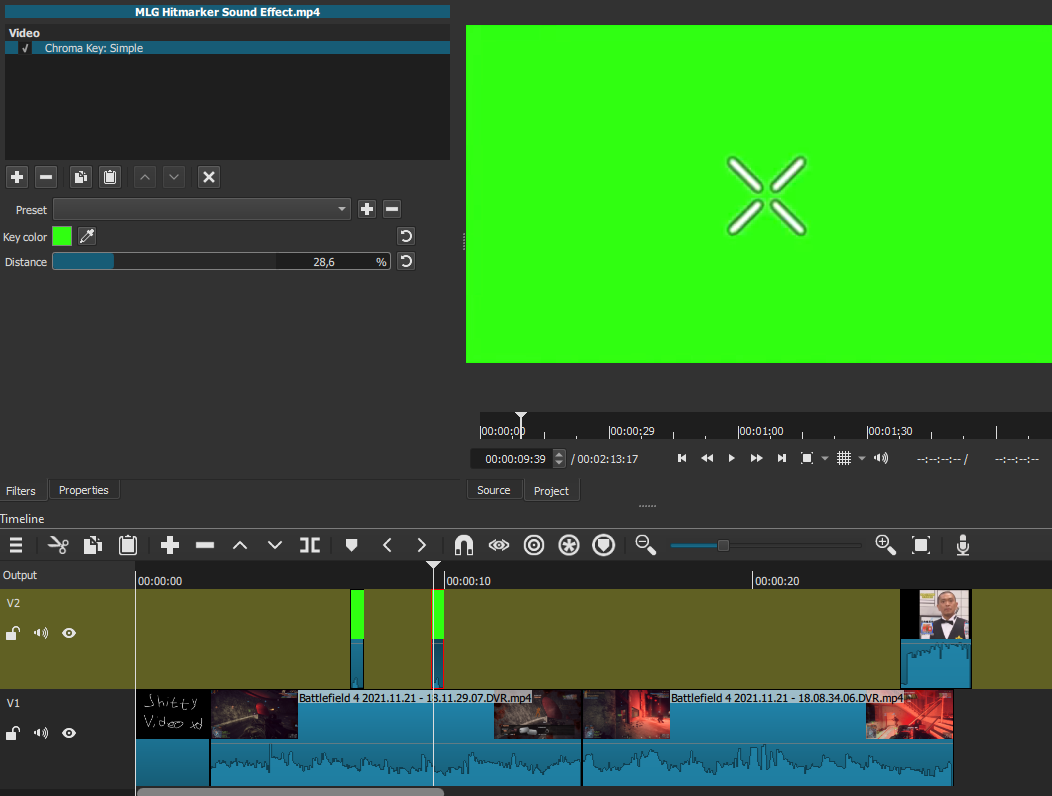Hide the V2 track with eye icon
The width and height of the screenshot is (1052, 796).
[x=69, y=633]
